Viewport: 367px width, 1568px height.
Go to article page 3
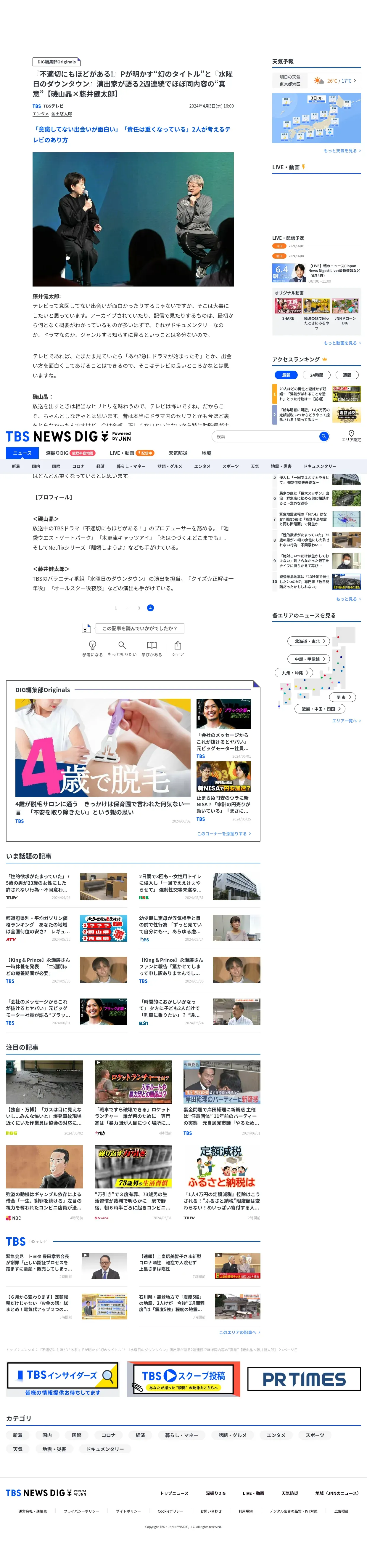tap(139, 607)
